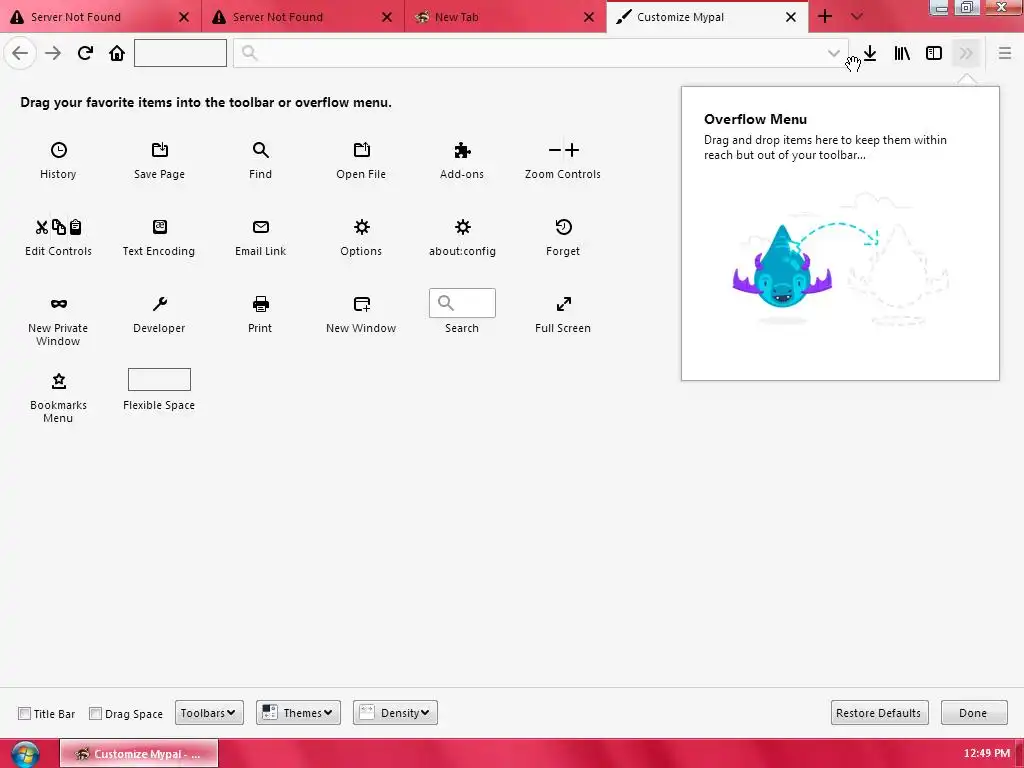Click the New Private Window mask icon
The width and height of the screenshot is (1024, 768).
click(59, 304)
